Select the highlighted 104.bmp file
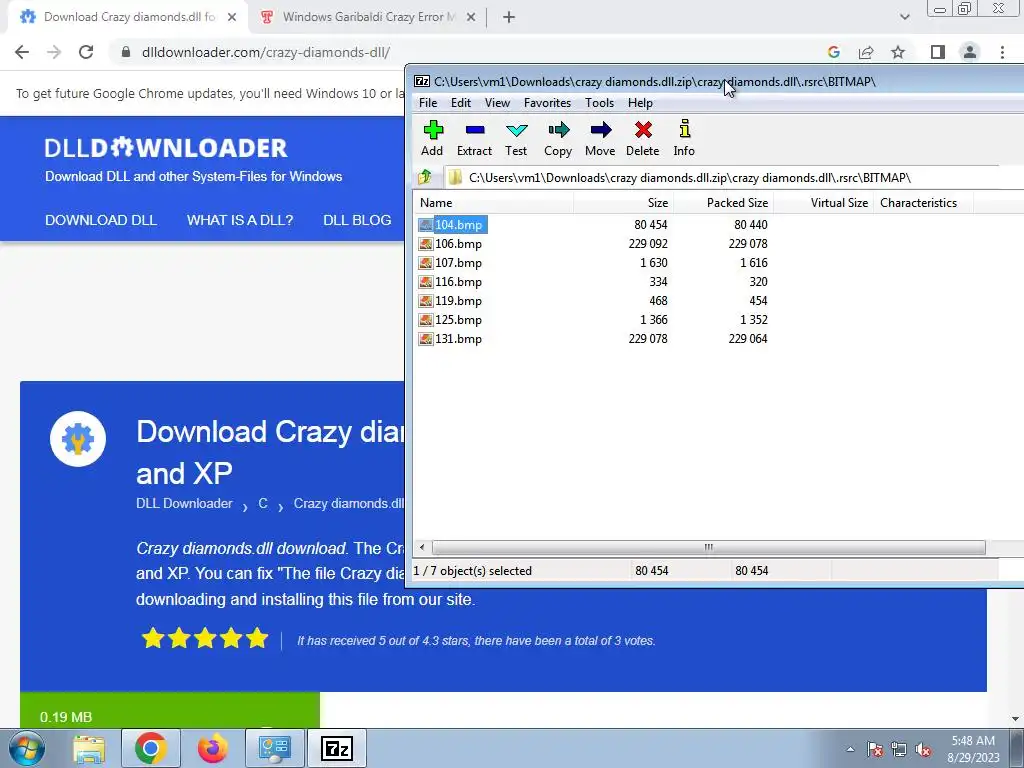 452,225
